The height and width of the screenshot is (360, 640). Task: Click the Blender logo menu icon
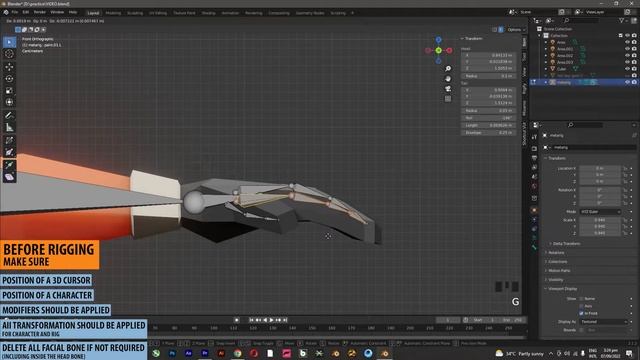click(6, 12)
